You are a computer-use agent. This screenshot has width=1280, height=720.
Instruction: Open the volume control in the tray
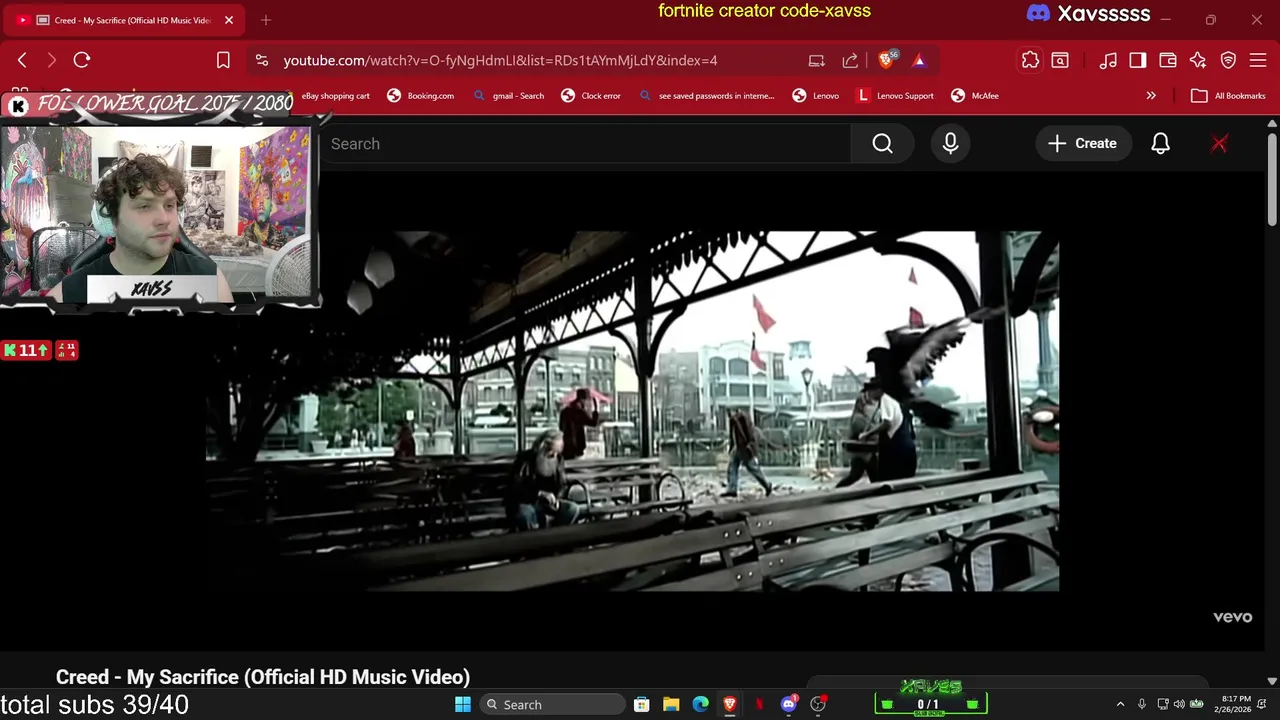coord(1179,704)
